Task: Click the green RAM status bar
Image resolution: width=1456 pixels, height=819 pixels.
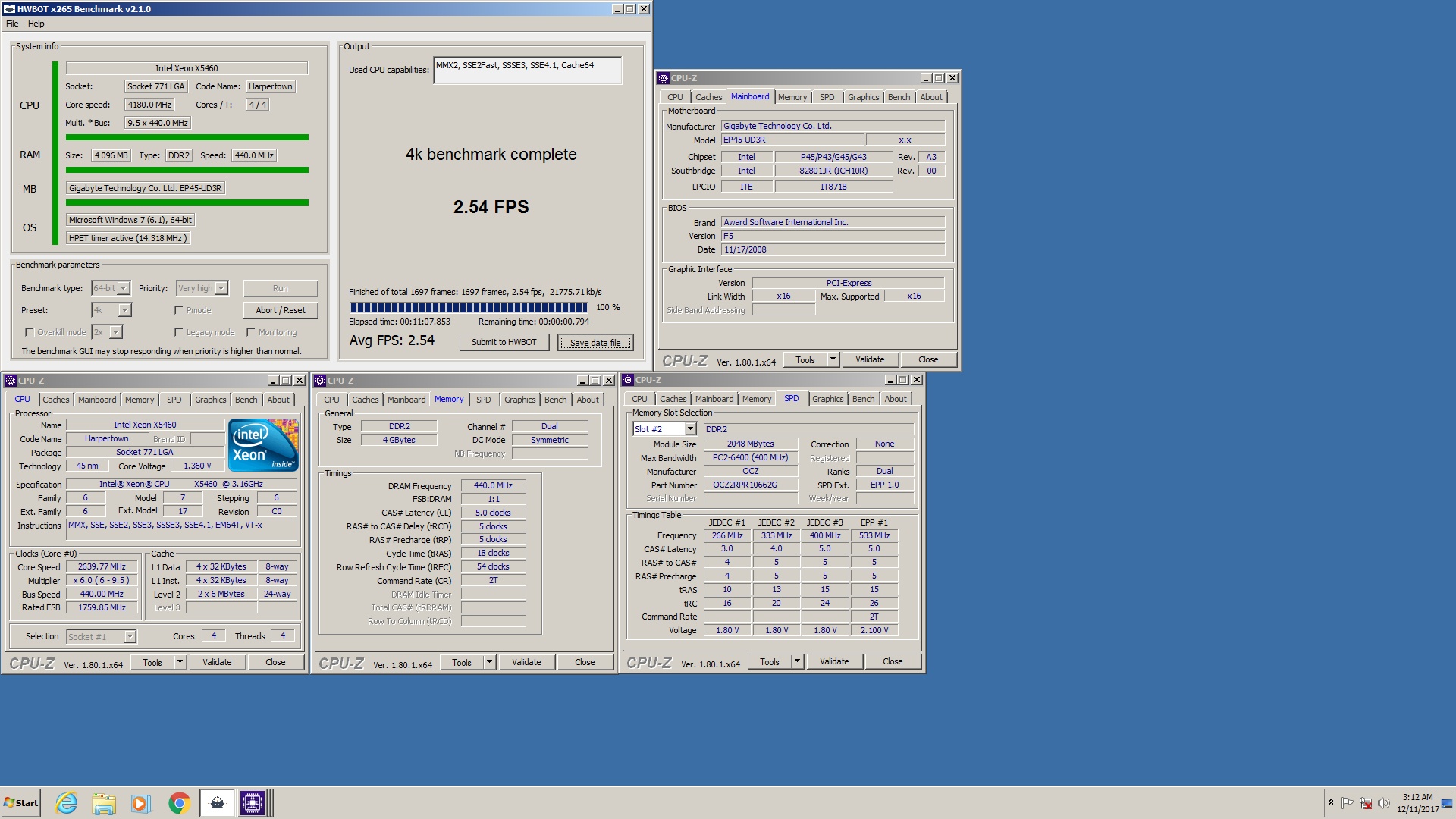Action: [x=187, y=170]
